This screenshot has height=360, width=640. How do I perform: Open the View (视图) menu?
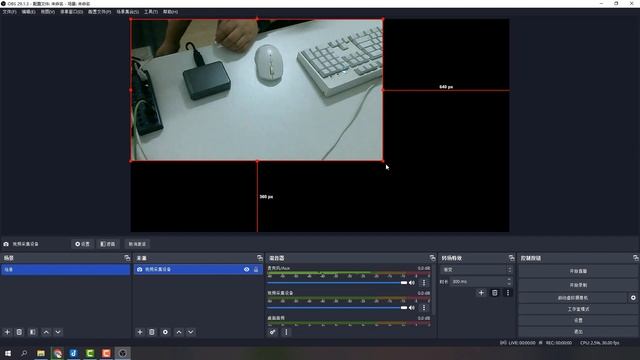47,12
